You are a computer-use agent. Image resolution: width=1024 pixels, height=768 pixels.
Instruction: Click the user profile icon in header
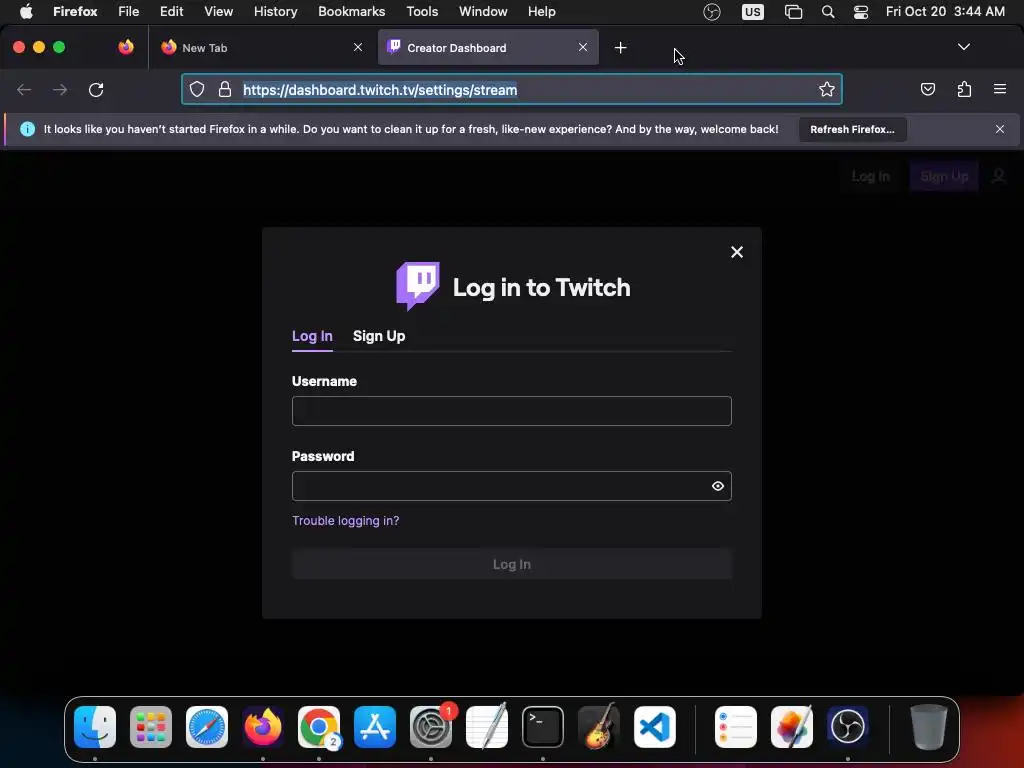[999, 176]
